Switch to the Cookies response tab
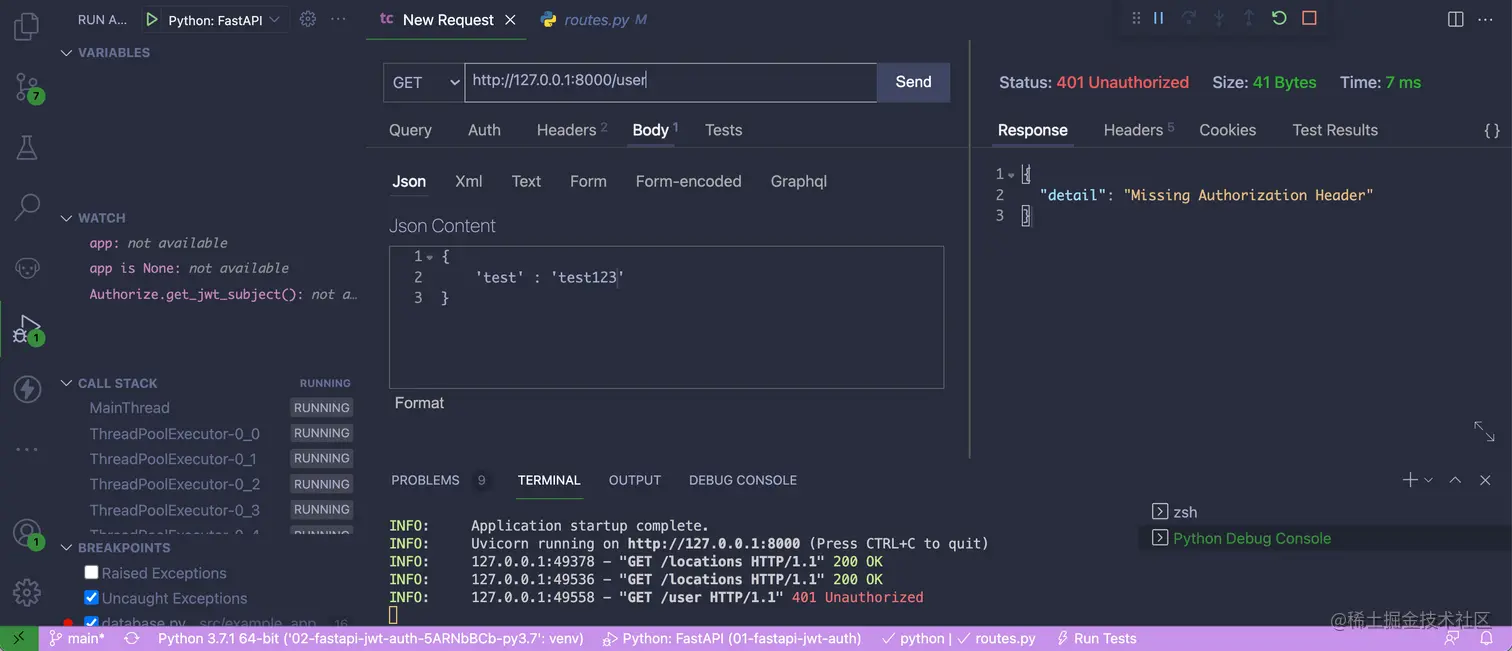 pyautogui.click(x=1227, y=130)
